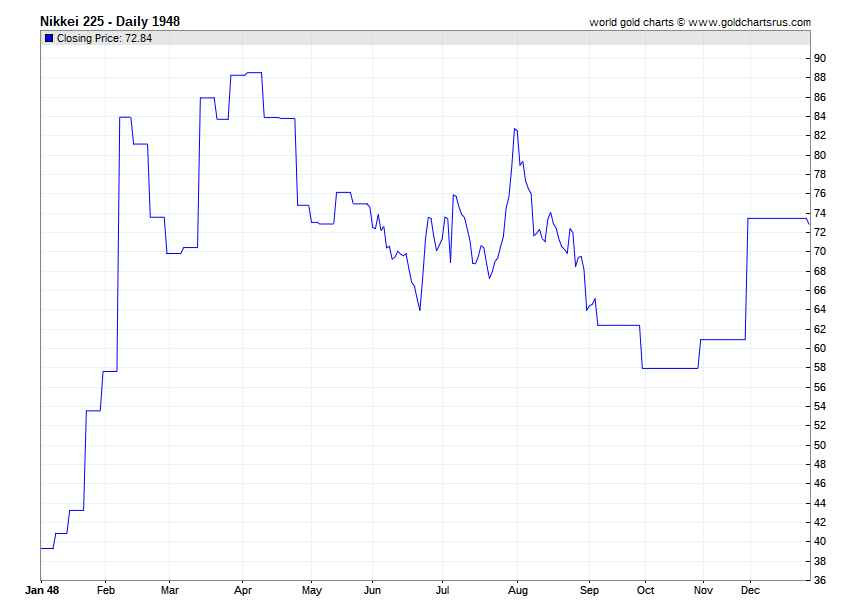
Task: Click the flat December plateau of the price line
Action: point(778,219)
